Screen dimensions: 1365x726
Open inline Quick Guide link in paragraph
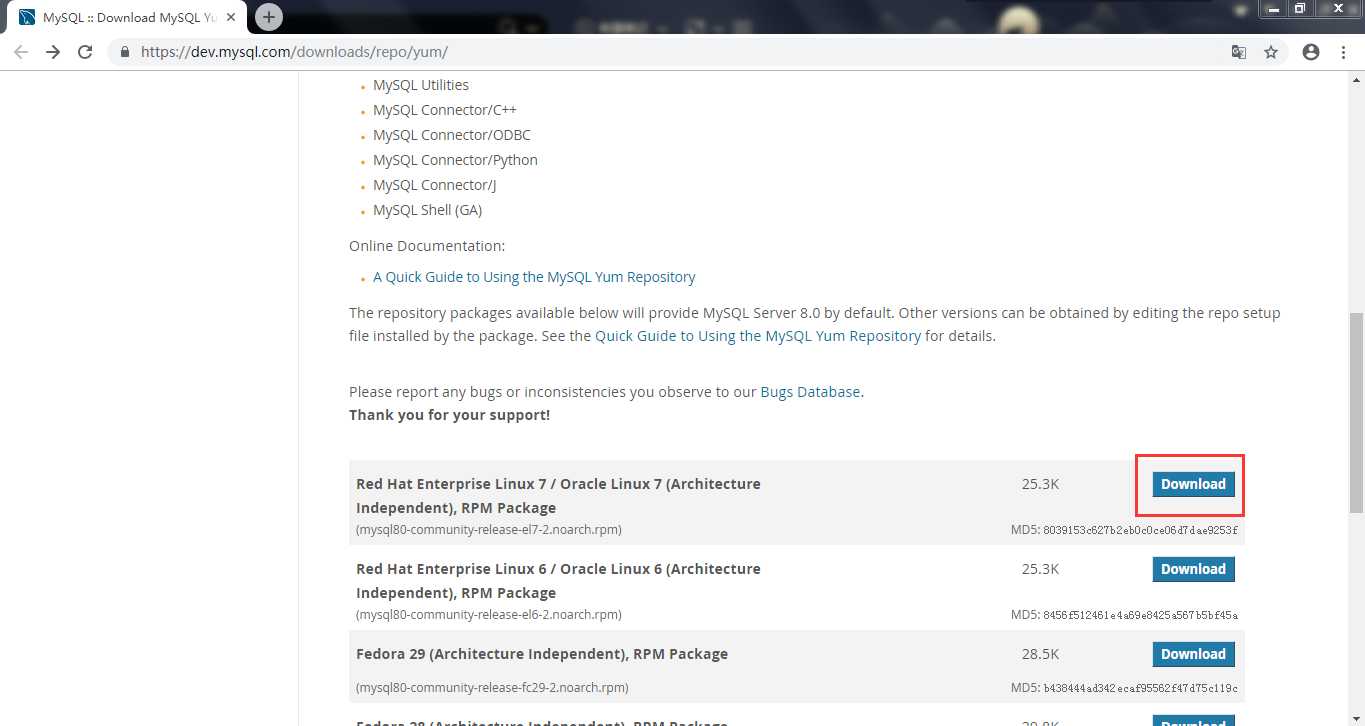[758, 336]
